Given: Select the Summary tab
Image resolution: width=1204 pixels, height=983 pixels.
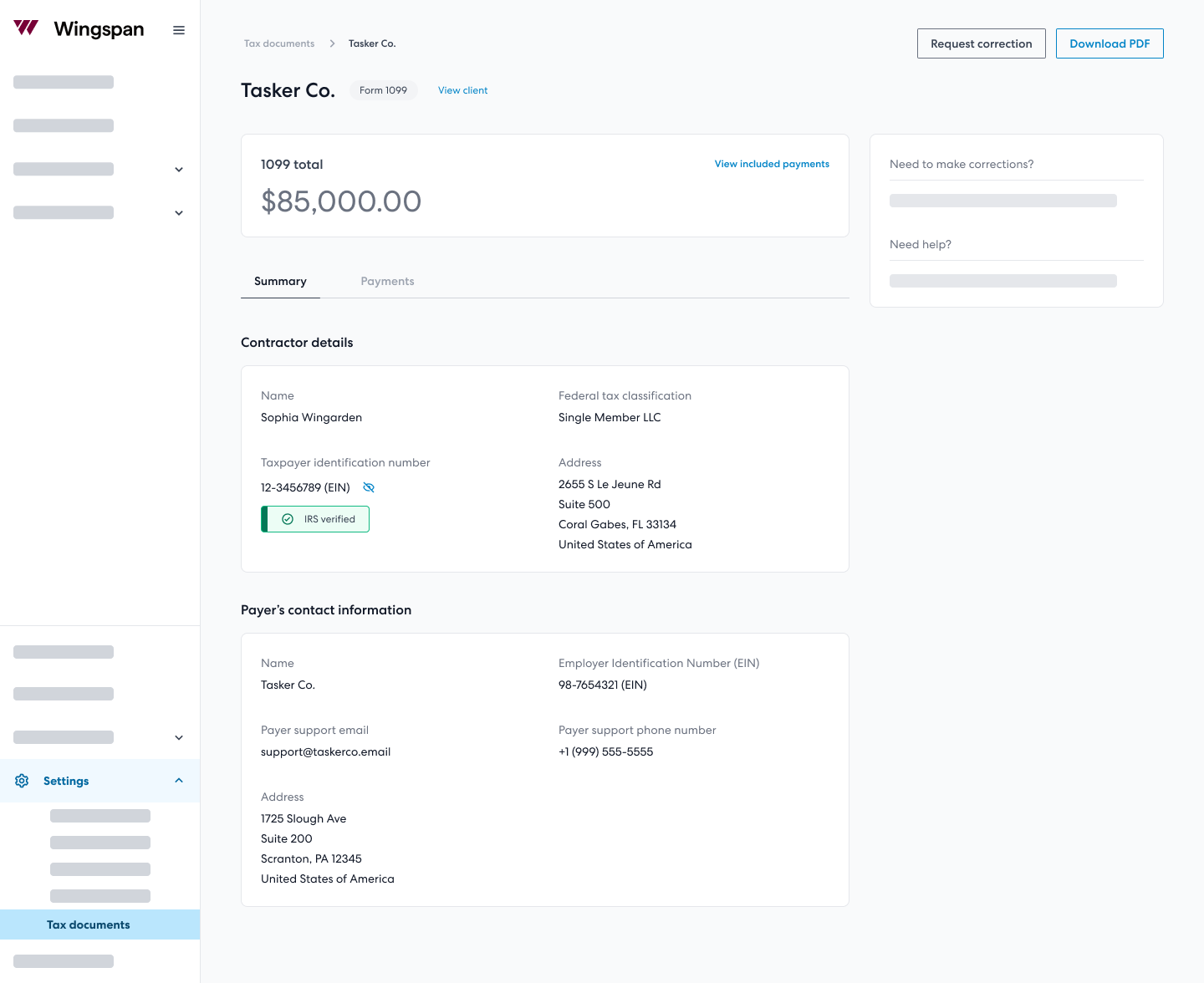Looking at the screenshot, I should (280, 282).
